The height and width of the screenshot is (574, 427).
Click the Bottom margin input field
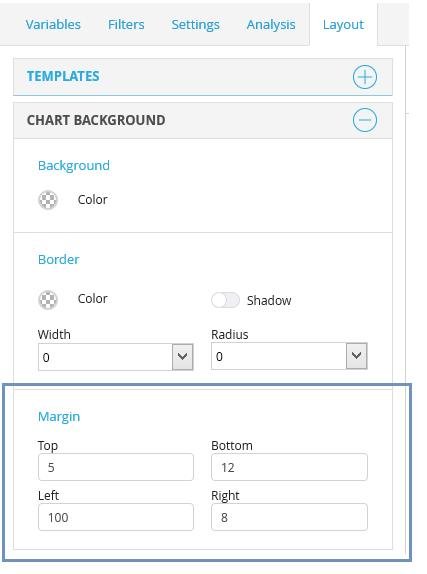coord(289,467)
